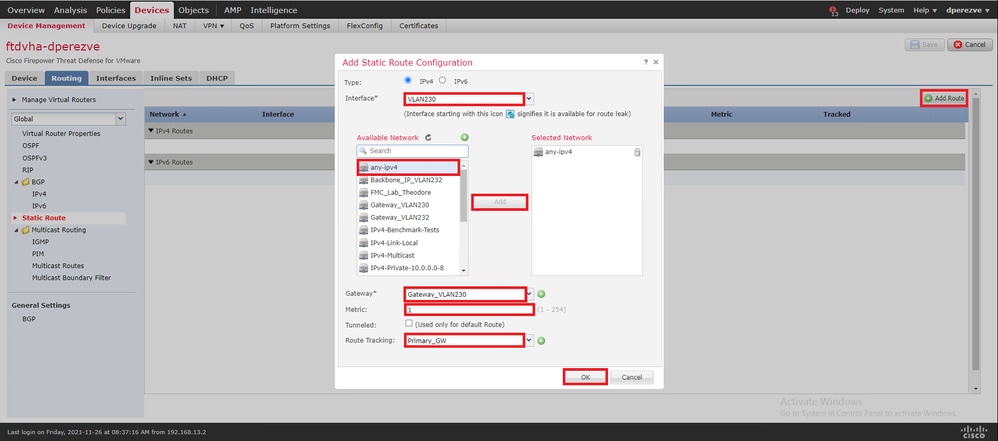Click the page Cancel button at top right
998x441 pixels.
tap(970, 45)
